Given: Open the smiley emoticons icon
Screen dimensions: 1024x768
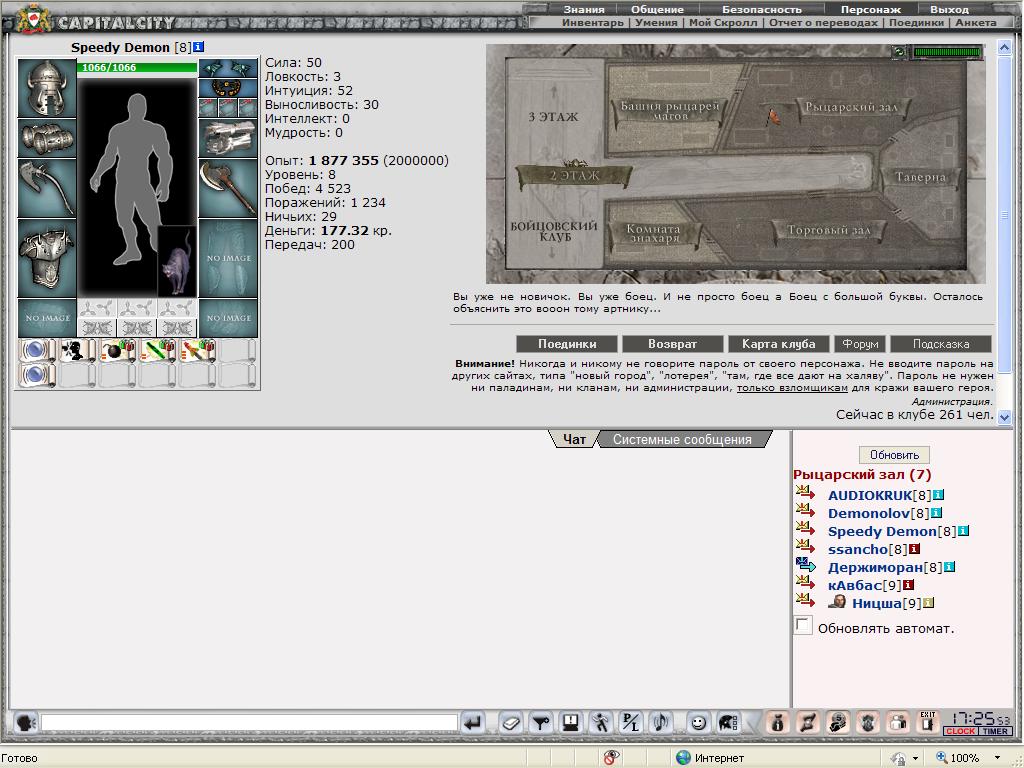Looking at the screenshot, I should pos(698,722).
